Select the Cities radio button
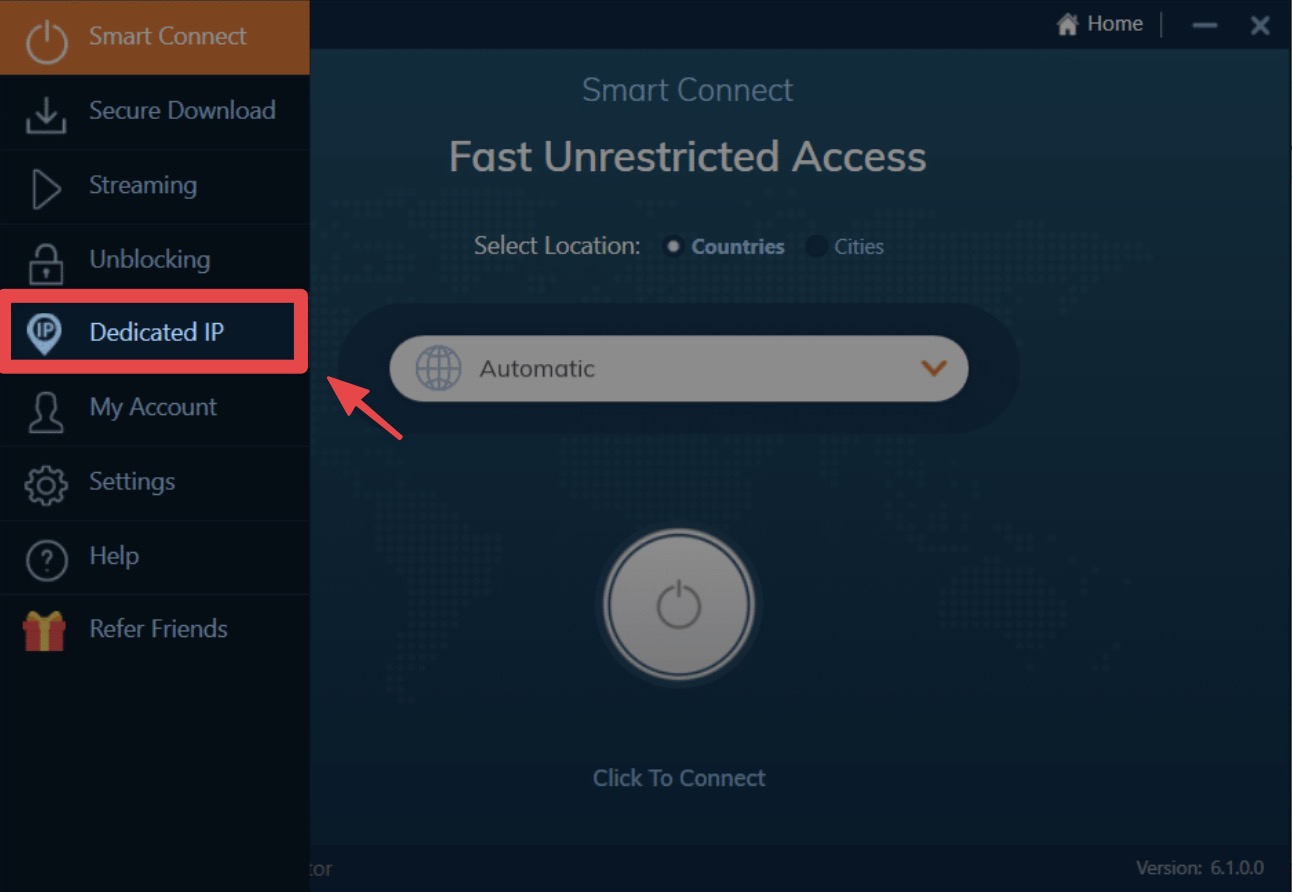The image size is (1292, 892). click(x=816, y=246)
